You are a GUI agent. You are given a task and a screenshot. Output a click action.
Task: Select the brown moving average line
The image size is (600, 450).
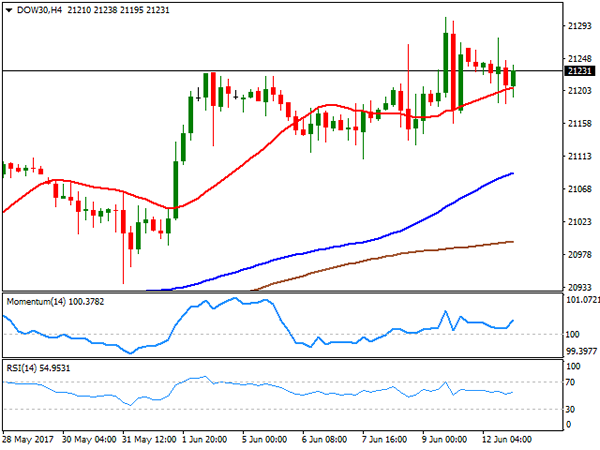[x=383, y=257]
